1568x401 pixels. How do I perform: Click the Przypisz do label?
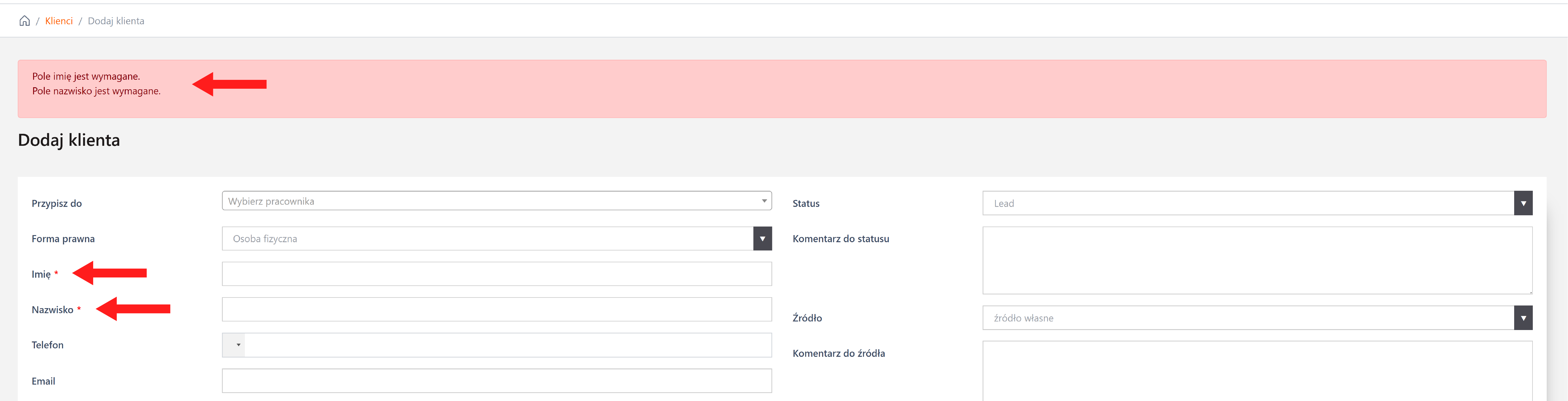56,203
